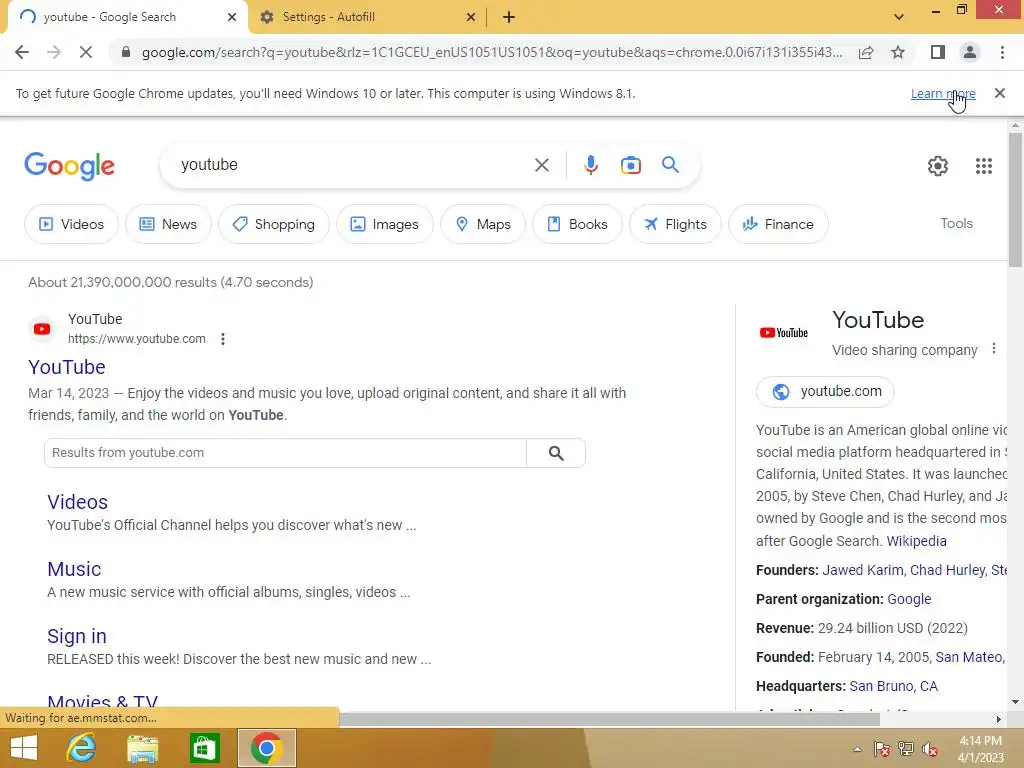Filter results by Finance
This screenshot has height=768, width=1024.
pyautogui.click(x=778, y=224)
